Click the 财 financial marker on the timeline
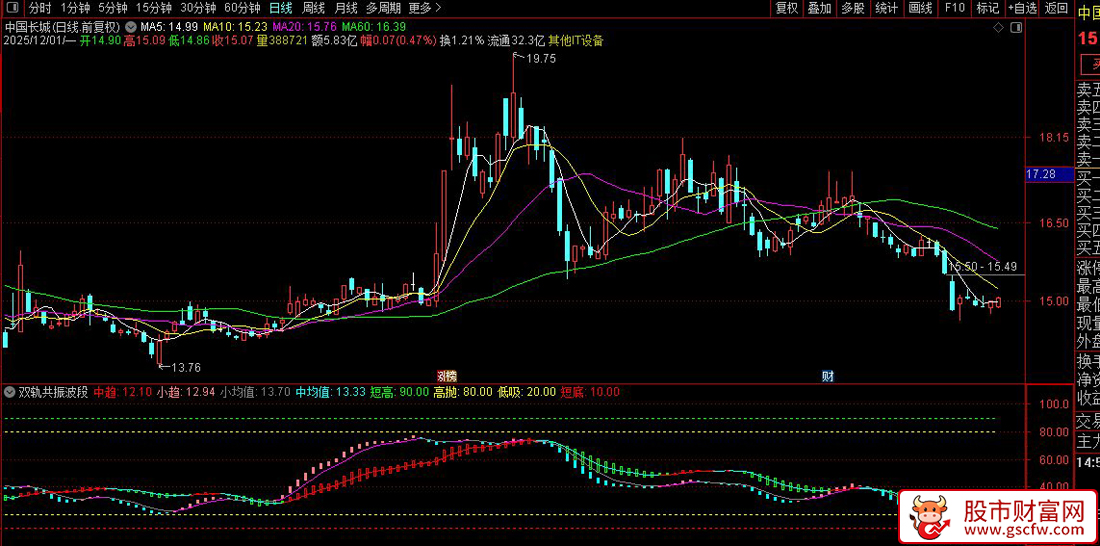Screen dimensions: 1100x546 click(x=828, y=376)
